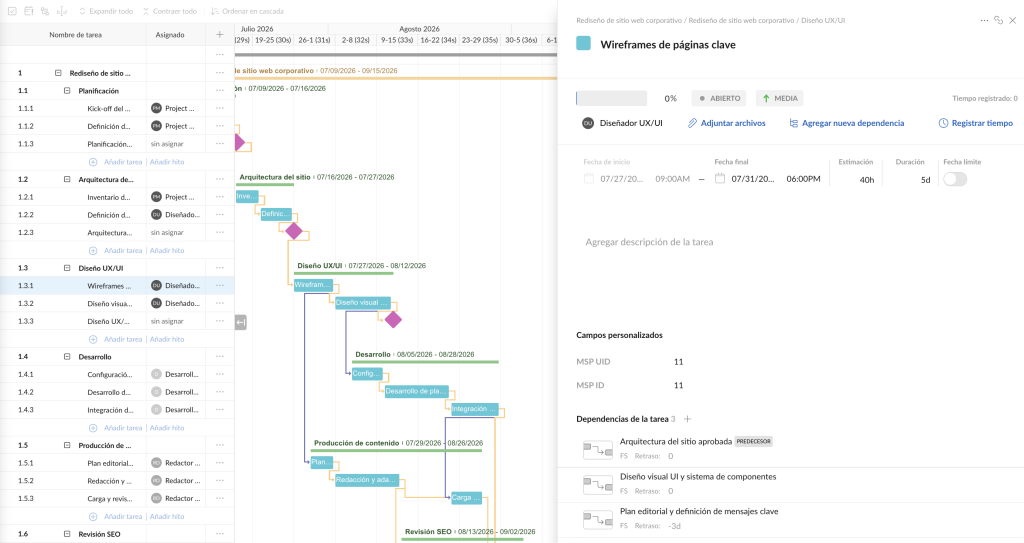Click the Wireframes bar in the Gantt chart

(313, 285)
